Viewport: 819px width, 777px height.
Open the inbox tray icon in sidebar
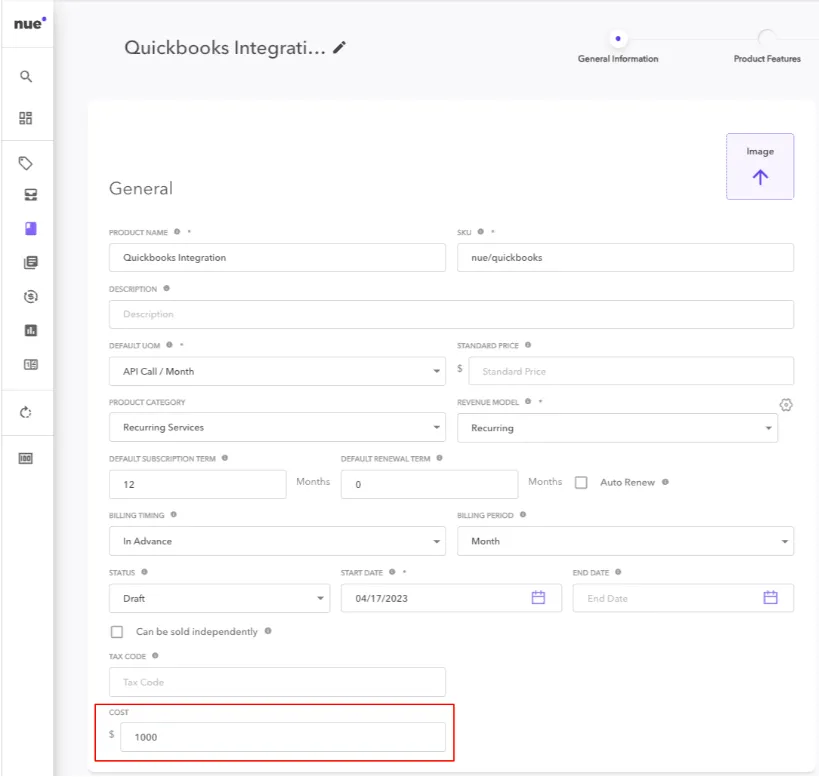[31, 195]
